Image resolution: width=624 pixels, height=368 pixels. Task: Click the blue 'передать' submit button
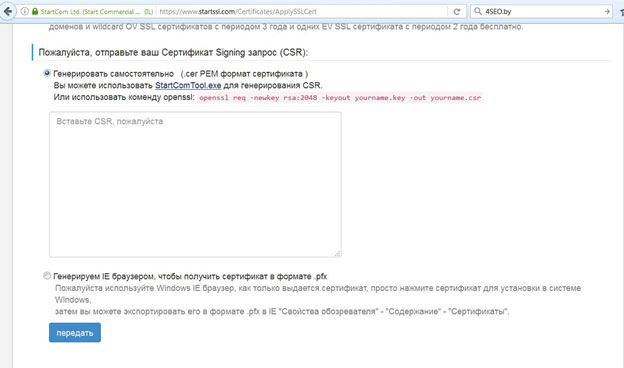coord(75,333)
